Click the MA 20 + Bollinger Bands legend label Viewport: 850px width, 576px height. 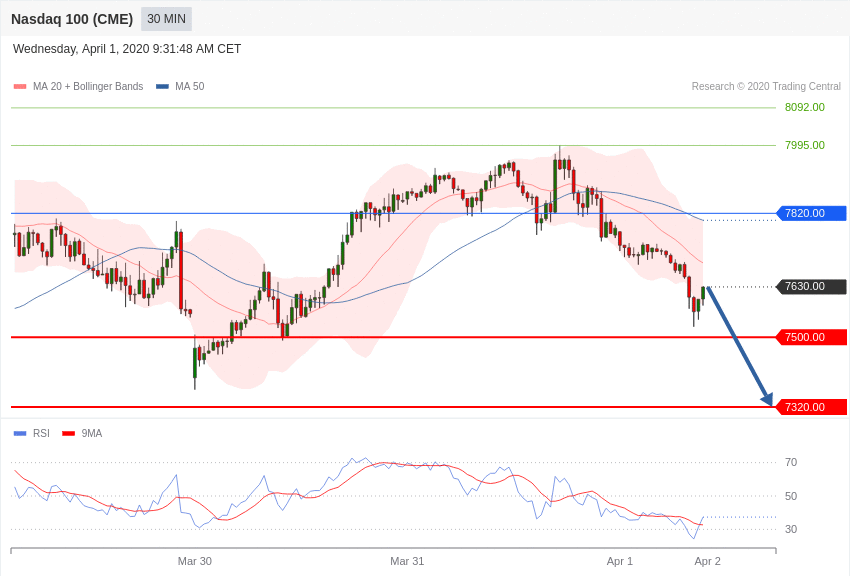click(88, 86)
